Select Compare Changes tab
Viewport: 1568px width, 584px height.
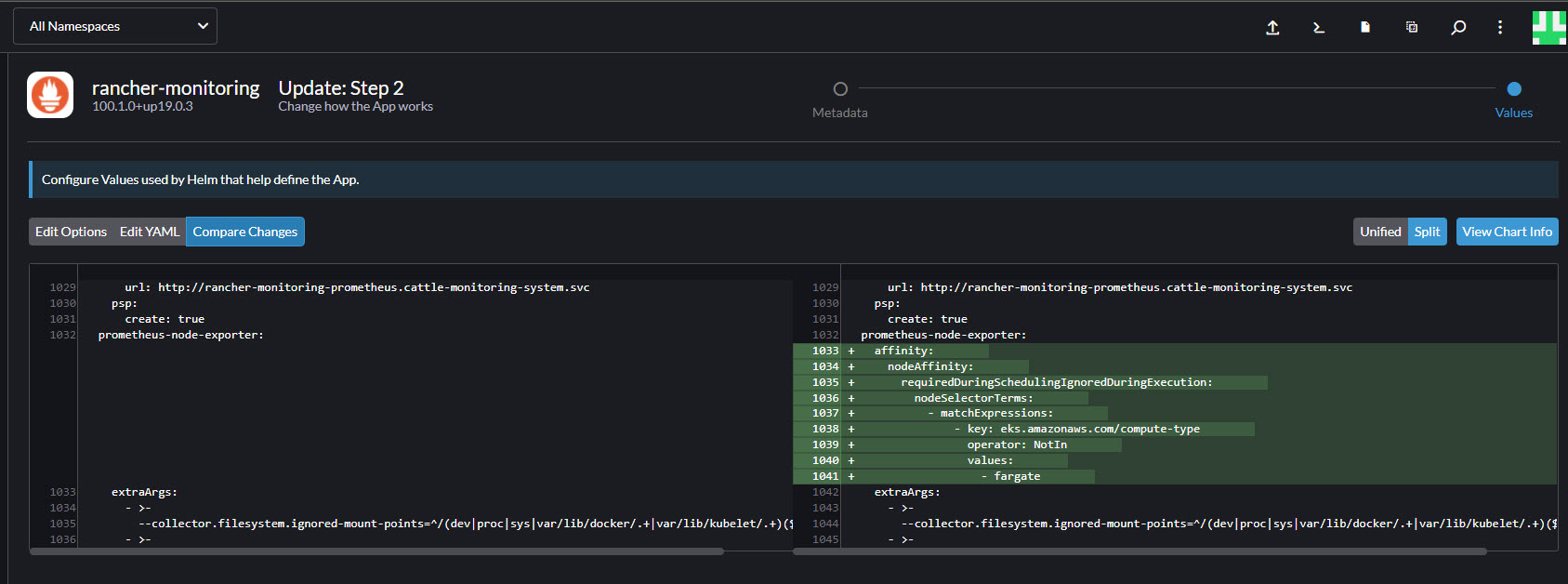(245, 232)
